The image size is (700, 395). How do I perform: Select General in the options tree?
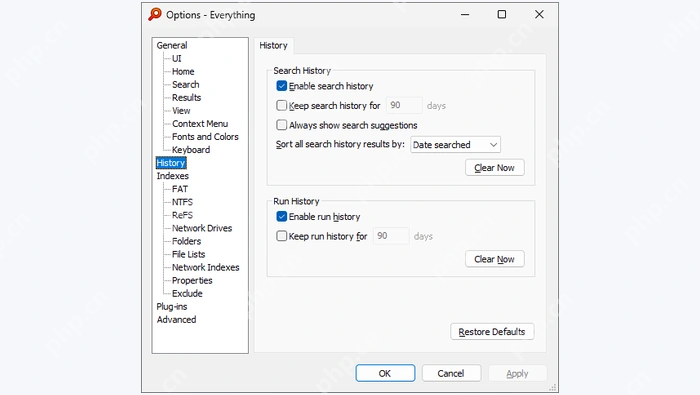(x=172, y=45)
